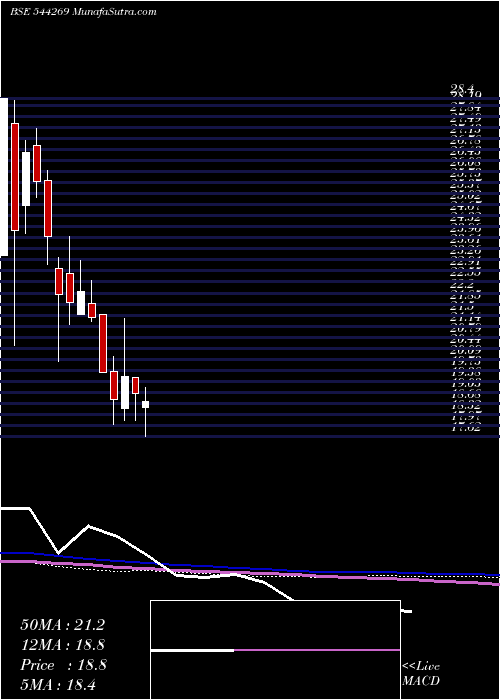Click the 50MA : 21.2 readout
The image size is (500, 700).
(x=62, y=625)
